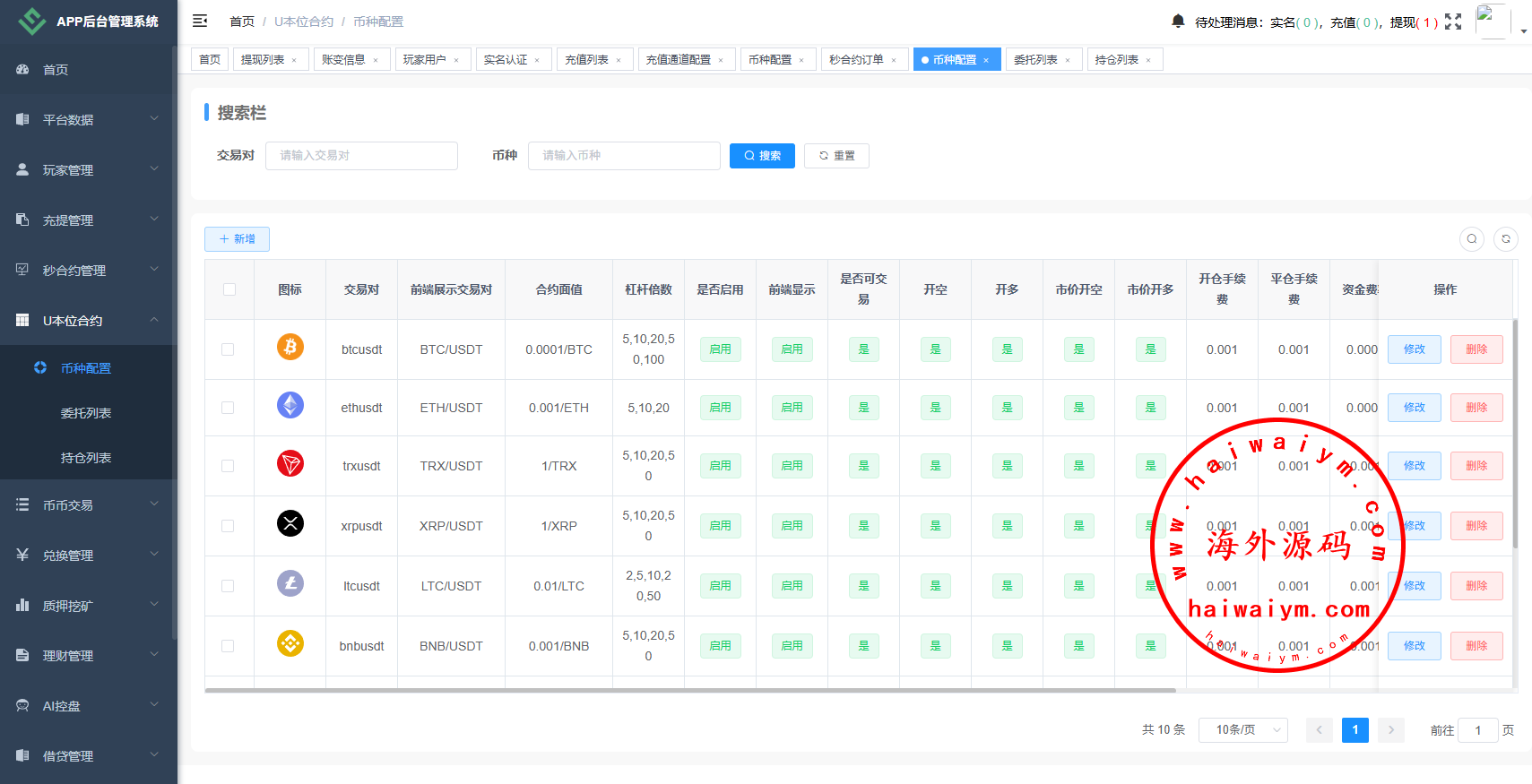1532x784 pixels.
Task: Toggle fullscreen mode icon
Action: pyautogui.click(x=1453, y=22)
